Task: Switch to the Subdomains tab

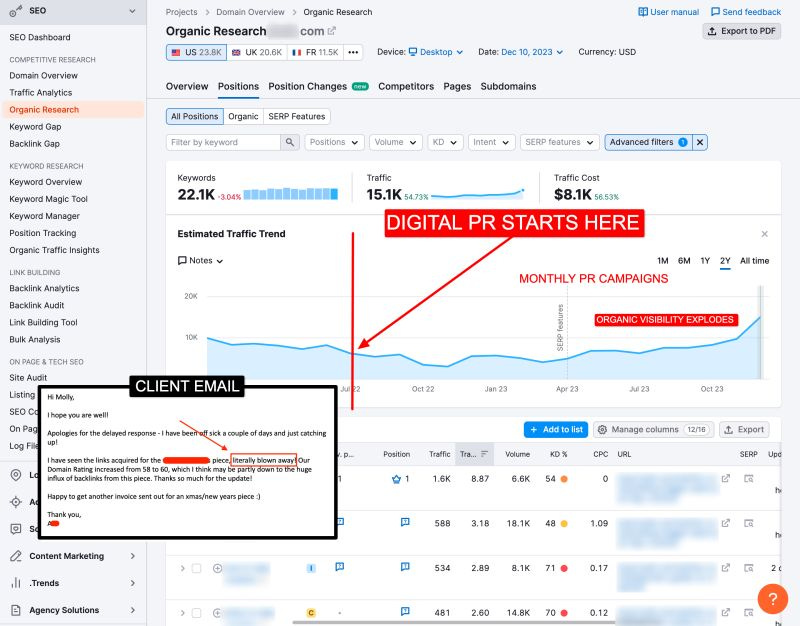Action: click(x=508, y=86)
